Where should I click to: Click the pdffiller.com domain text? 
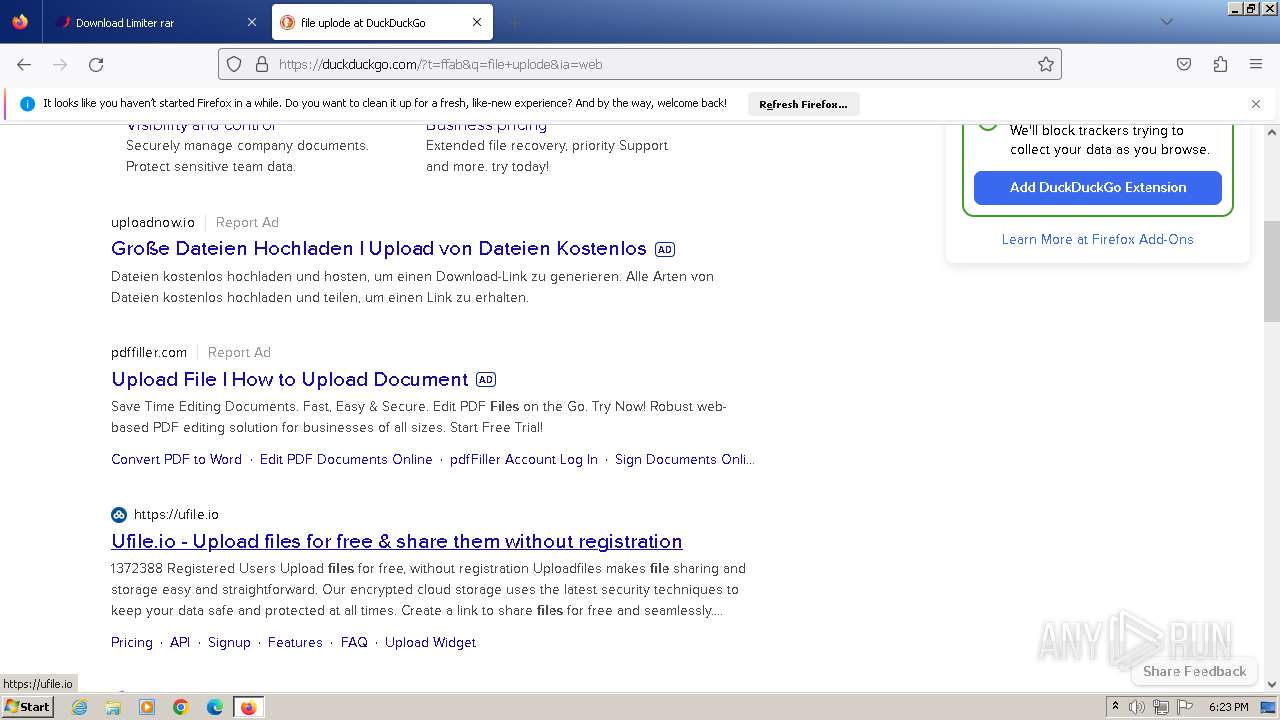(149, 352)
